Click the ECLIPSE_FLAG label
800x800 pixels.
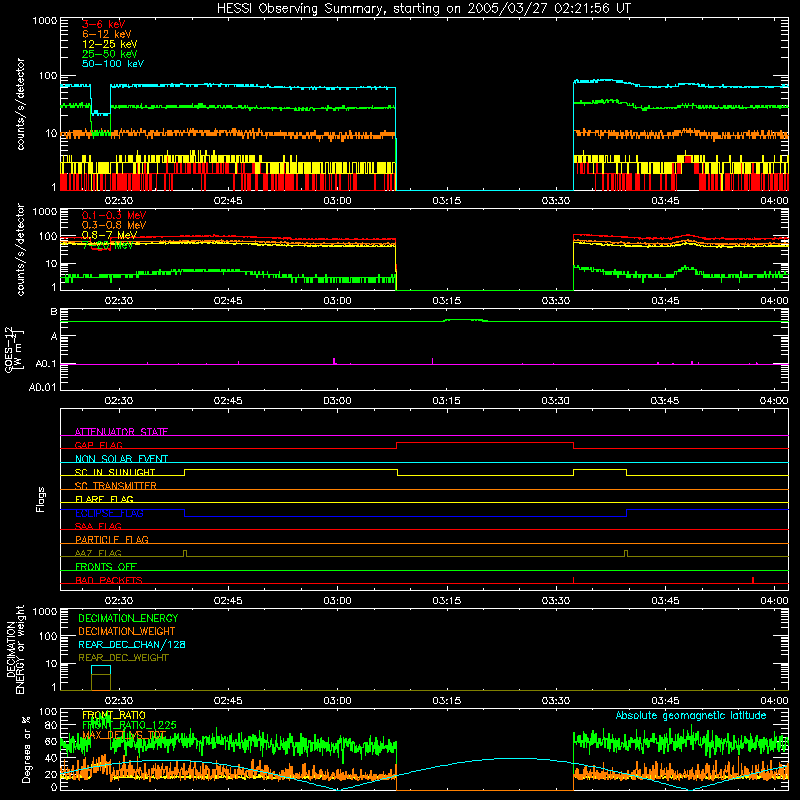pyautogui.click(x=109, y=513)
